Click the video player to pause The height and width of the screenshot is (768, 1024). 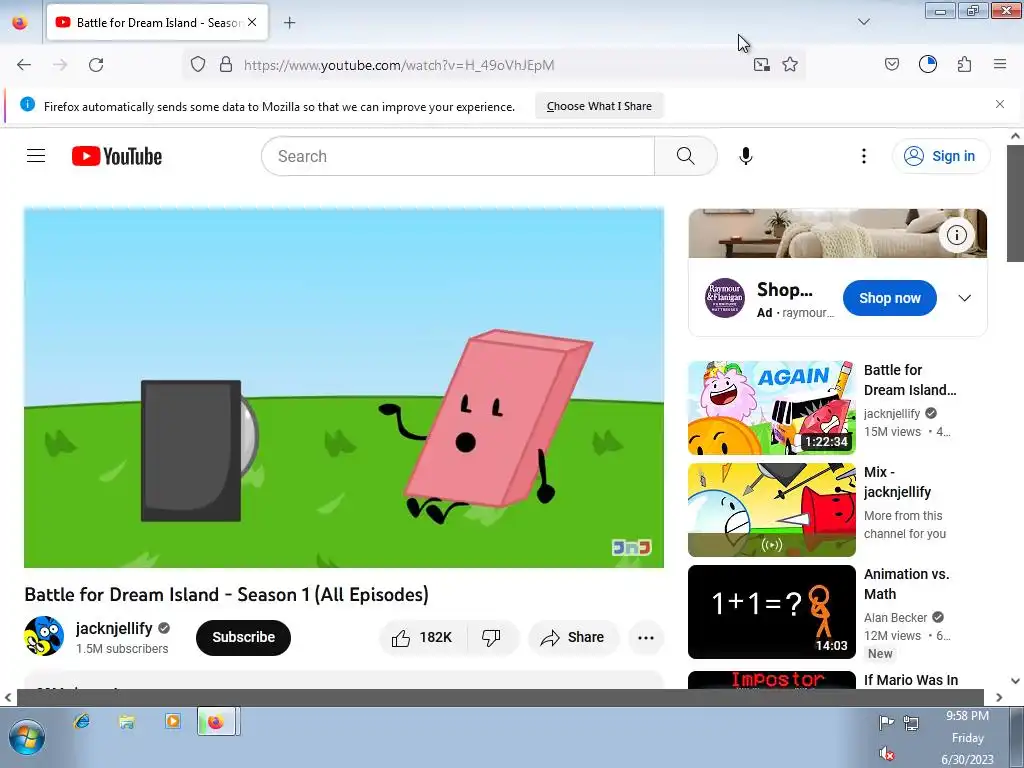point(344,388)
